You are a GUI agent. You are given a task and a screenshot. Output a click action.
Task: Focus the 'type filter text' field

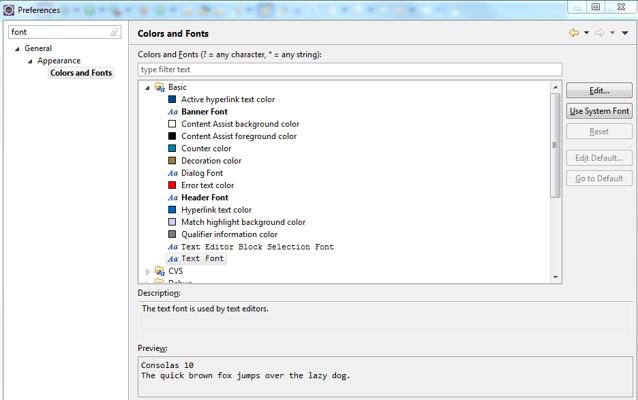point(349,70)
